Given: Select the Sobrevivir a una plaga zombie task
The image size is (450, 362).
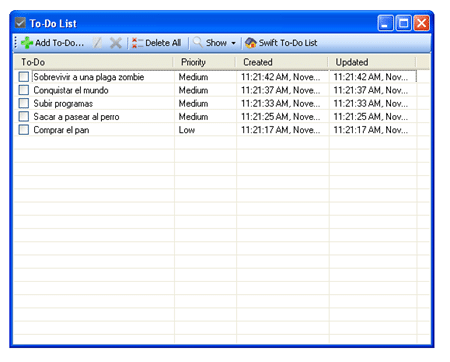Looking at the screenshot, I should point(89,77).
